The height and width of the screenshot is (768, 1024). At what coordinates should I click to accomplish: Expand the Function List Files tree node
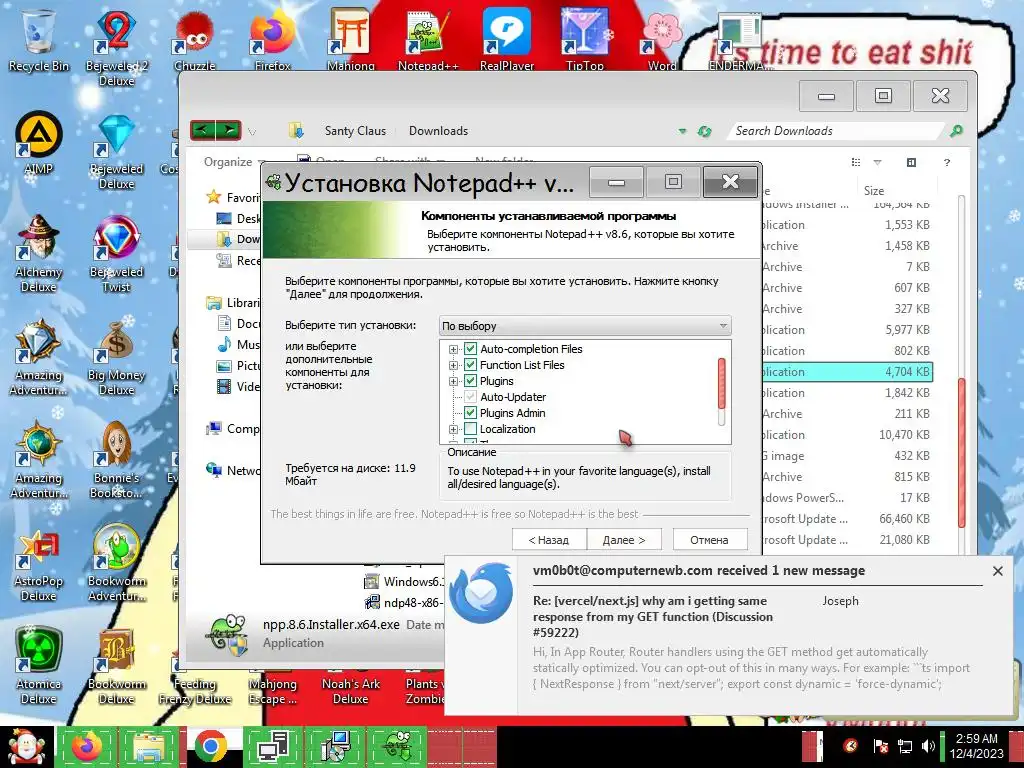[453, 365]
